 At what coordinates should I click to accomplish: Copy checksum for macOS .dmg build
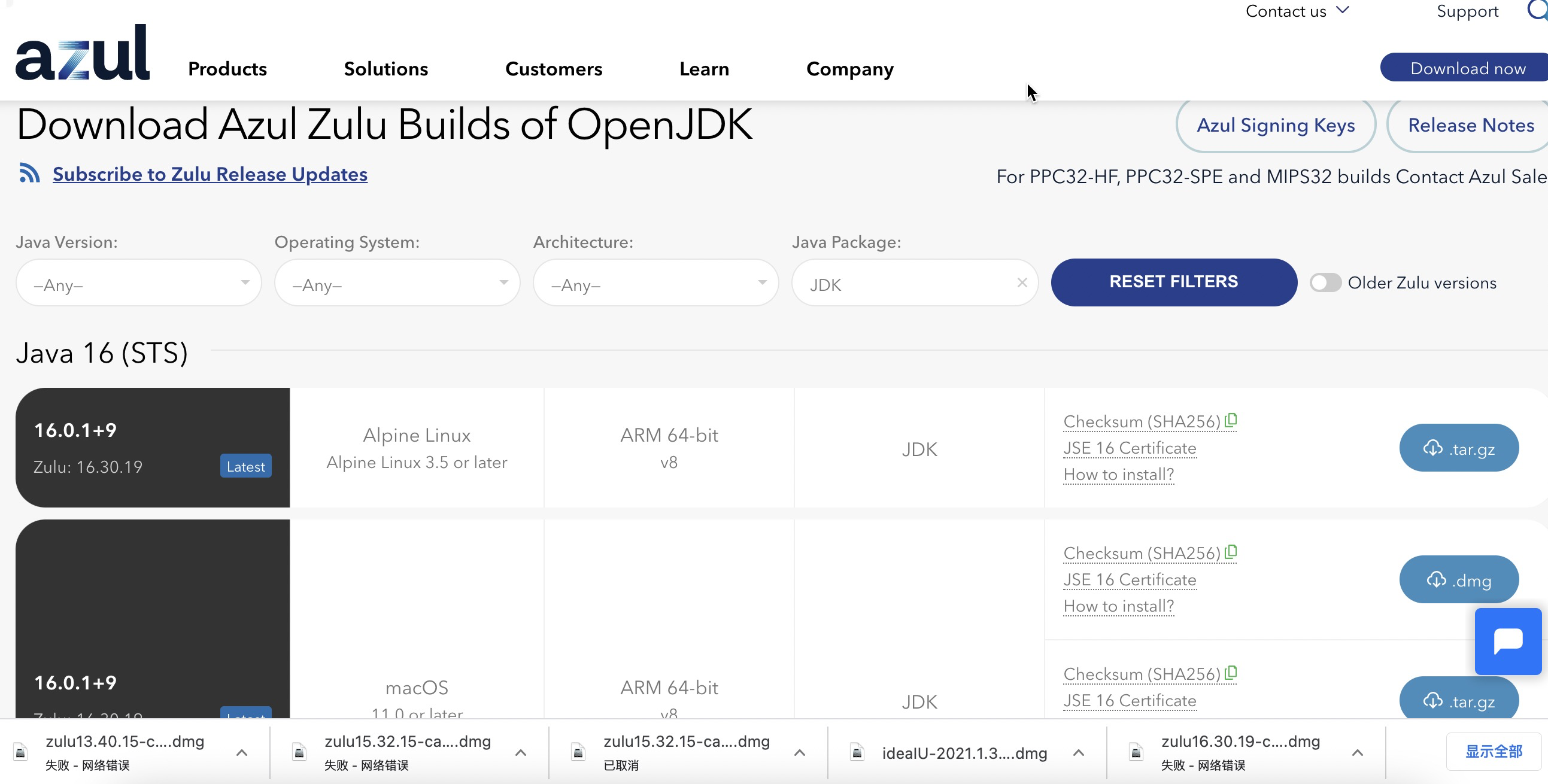click(x=1231, y=552)
